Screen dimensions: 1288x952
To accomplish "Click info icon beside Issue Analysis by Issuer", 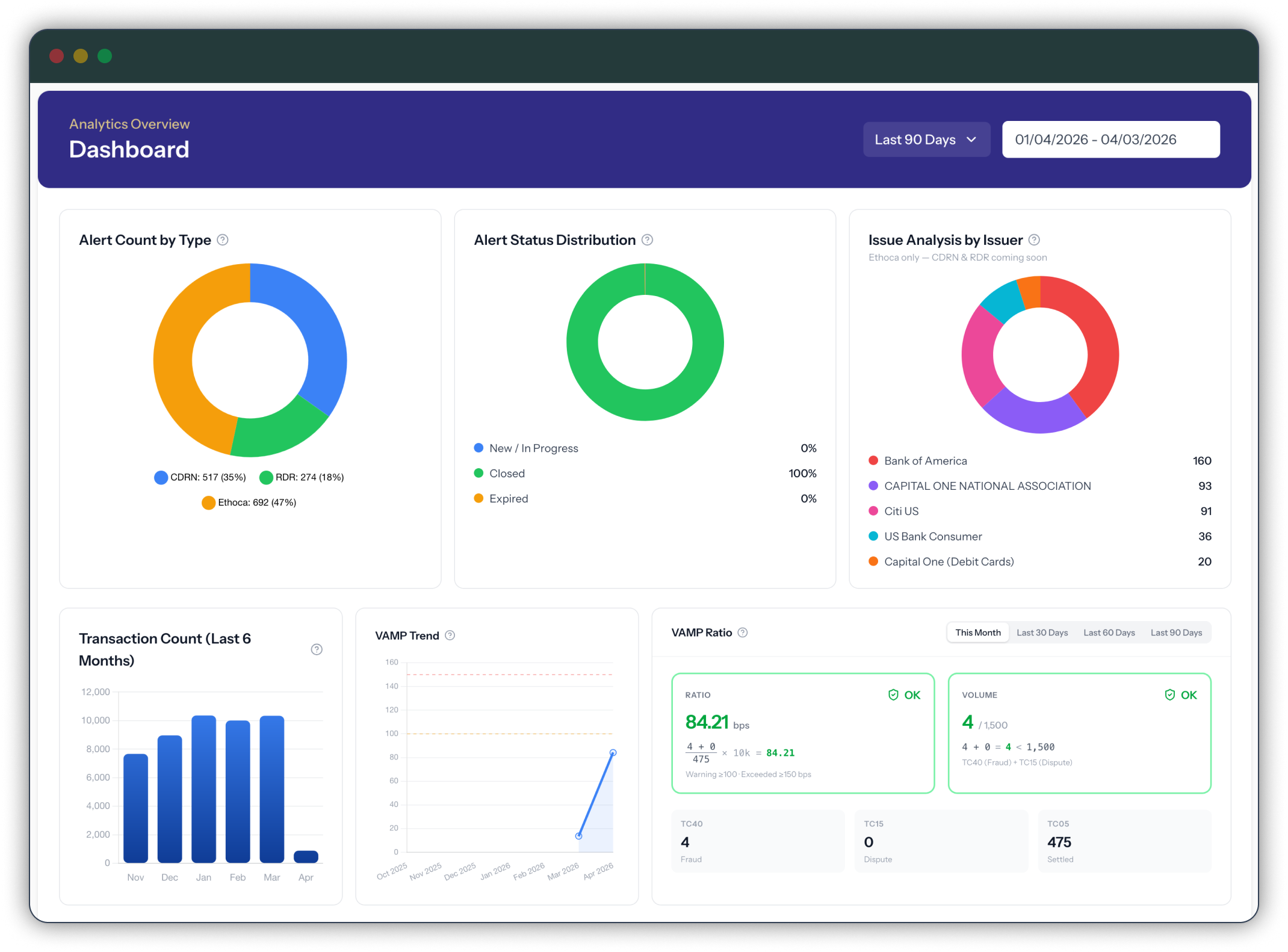I will point(1034,240).
